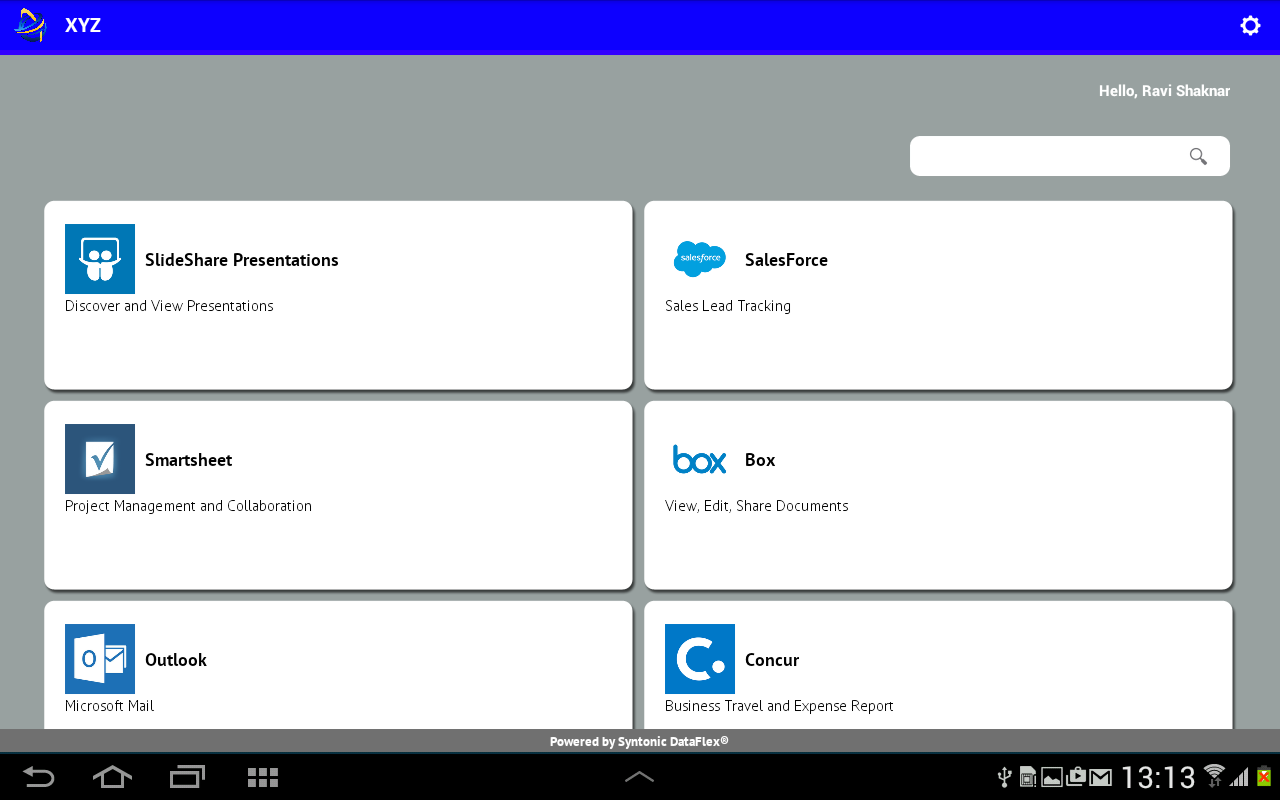This screenshot has height=800, width=1280.
Task: Tap the cellular signal bars icon
Action: (1240, 777)
